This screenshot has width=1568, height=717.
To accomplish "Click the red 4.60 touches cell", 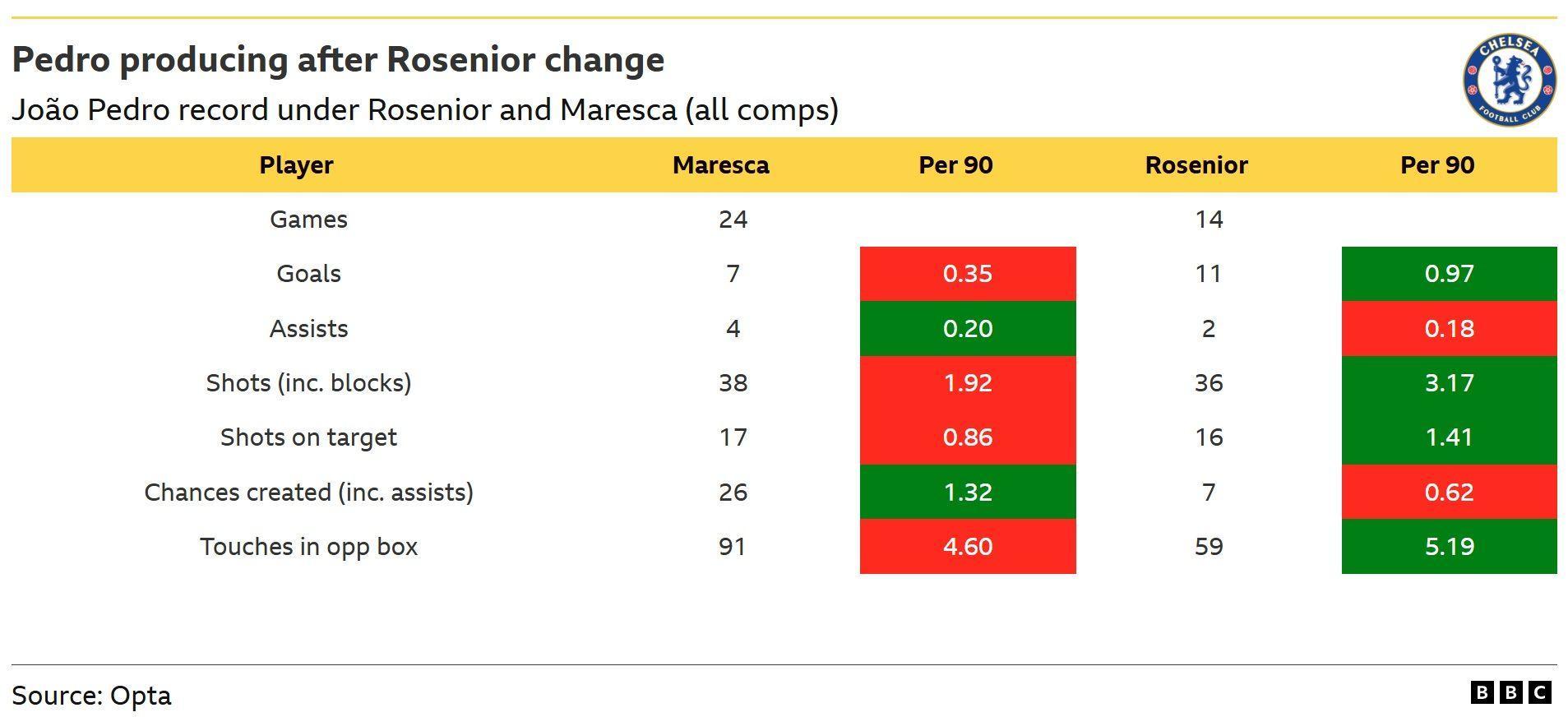I will [x=968, y=547].
